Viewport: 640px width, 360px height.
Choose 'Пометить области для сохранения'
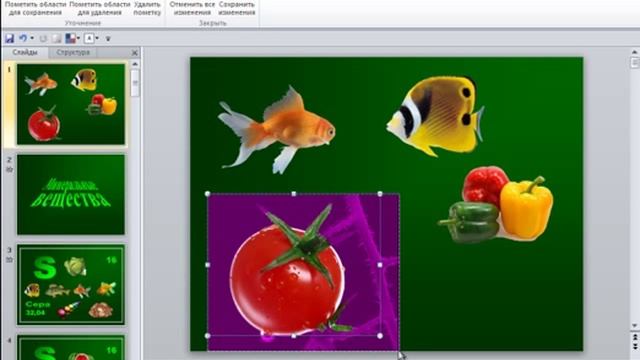(x=36, y=8)
